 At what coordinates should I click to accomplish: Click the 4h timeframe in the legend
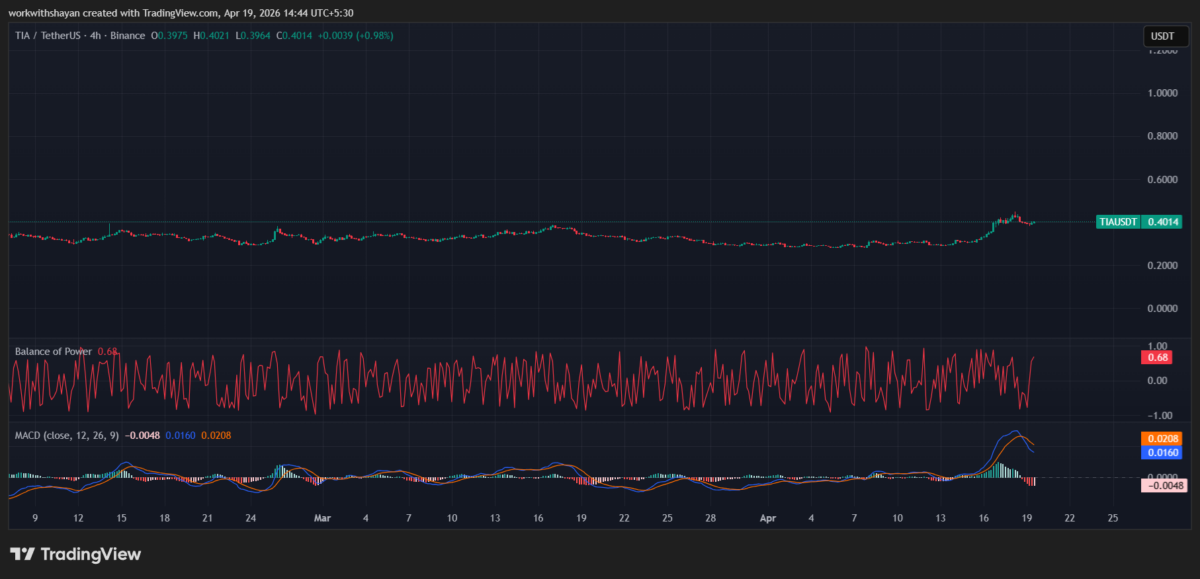click(96, 35)
